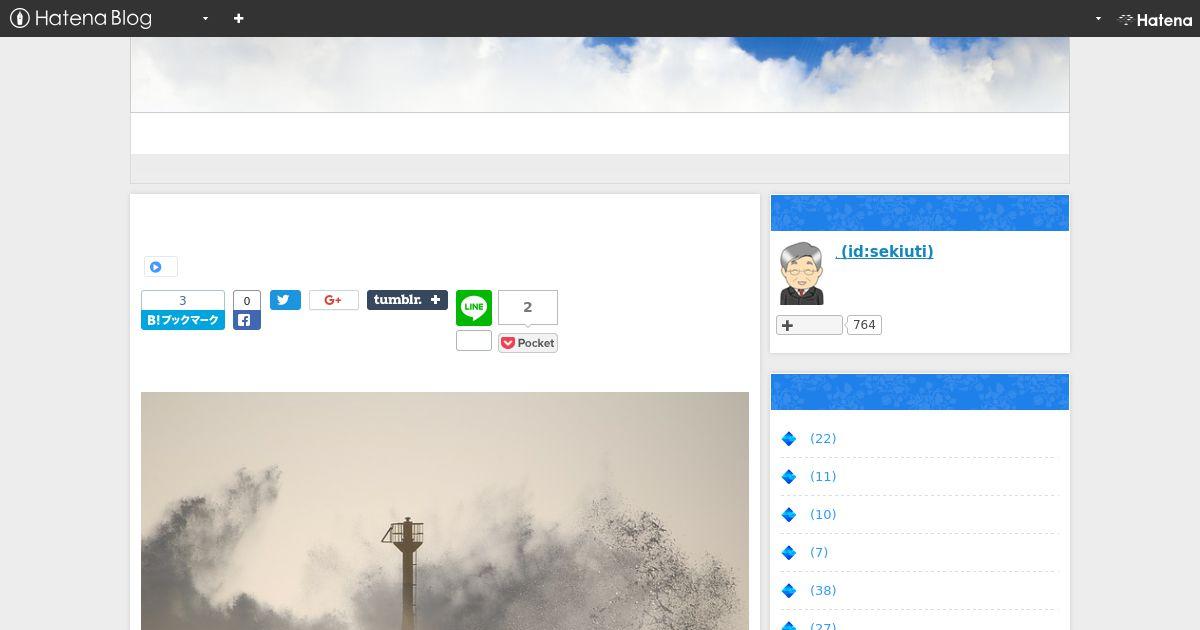1200x630 pixels.
Task: Click the diamond icon beside (38)
Action: tap(789, 591)
